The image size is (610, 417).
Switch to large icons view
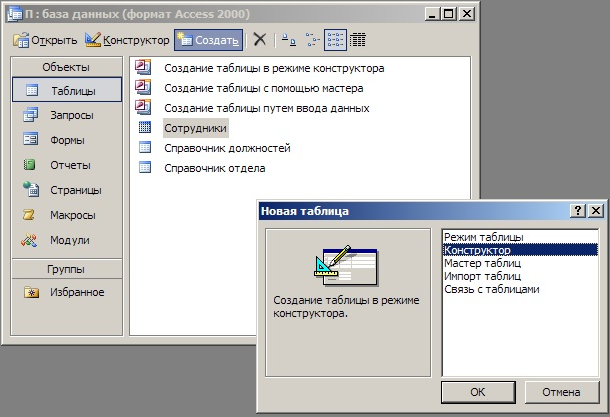[x=289, y=40]
